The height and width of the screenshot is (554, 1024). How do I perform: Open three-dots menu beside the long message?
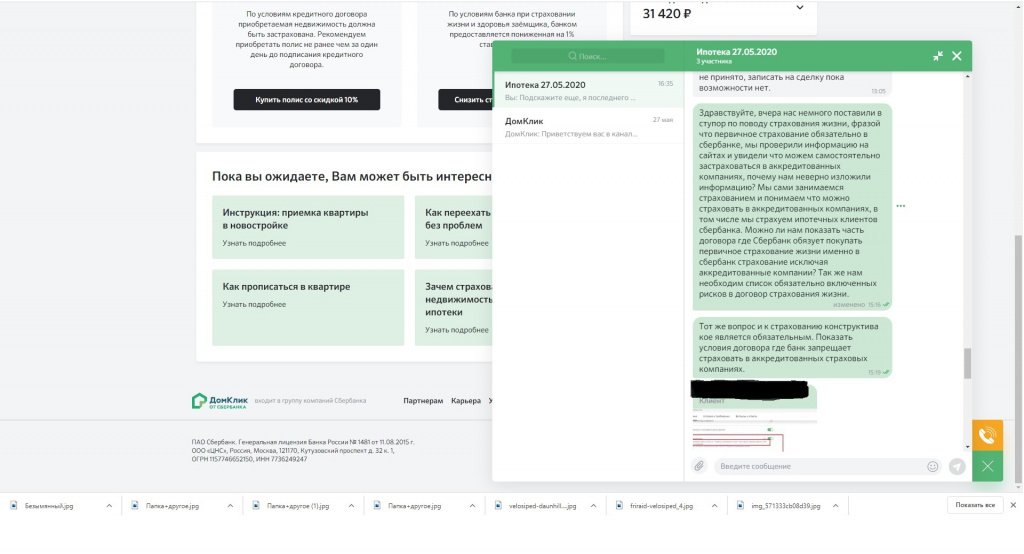click(901, 206)
